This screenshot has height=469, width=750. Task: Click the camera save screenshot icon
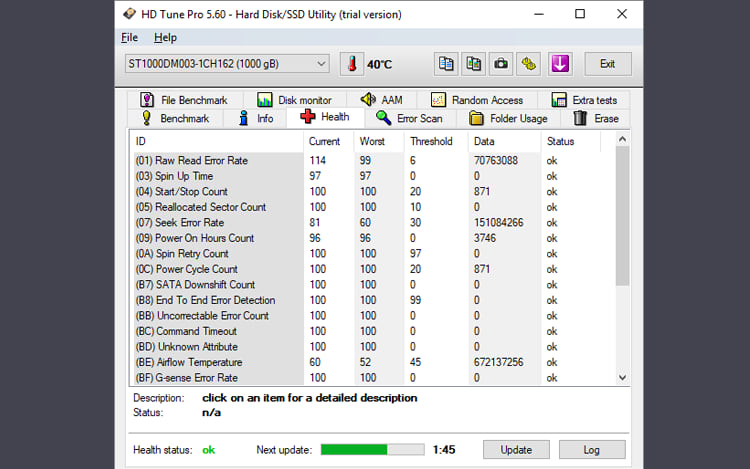click(x=501, y=64)
